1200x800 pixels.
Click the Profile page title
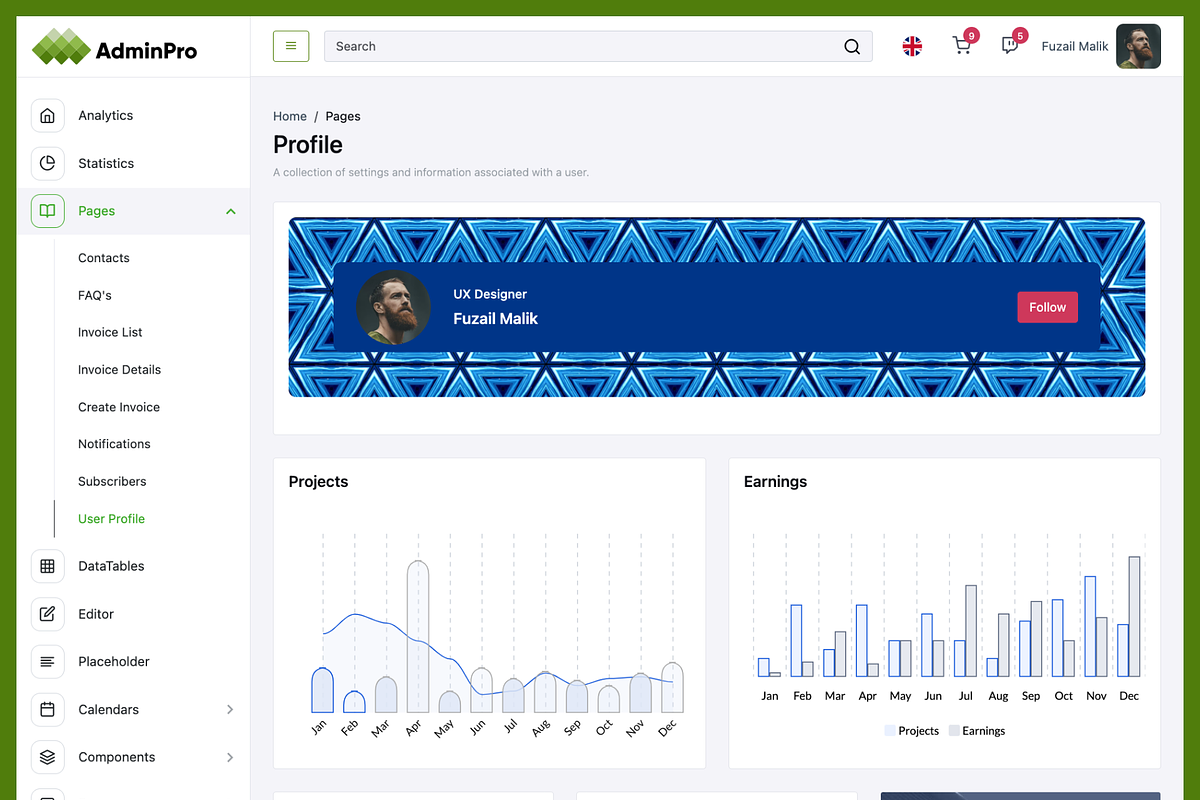pos(308,145)
